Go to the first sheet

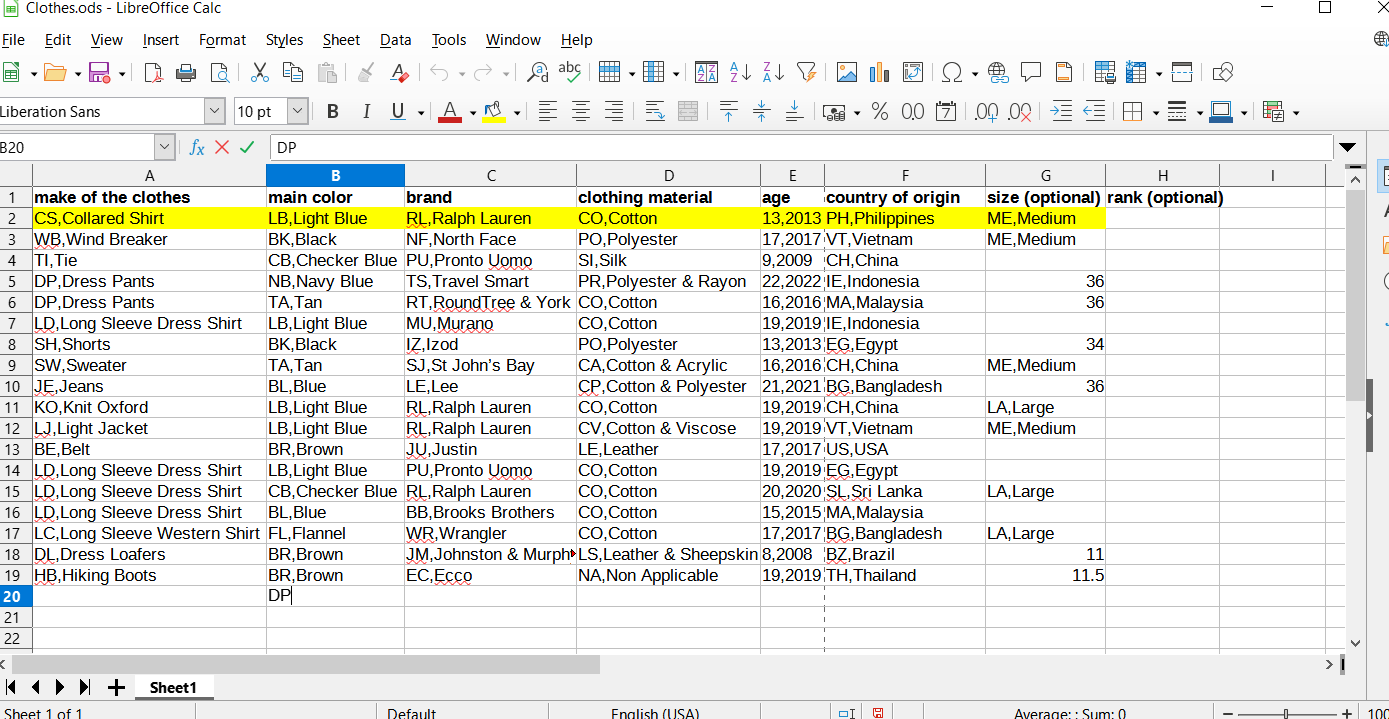point(12,688)
